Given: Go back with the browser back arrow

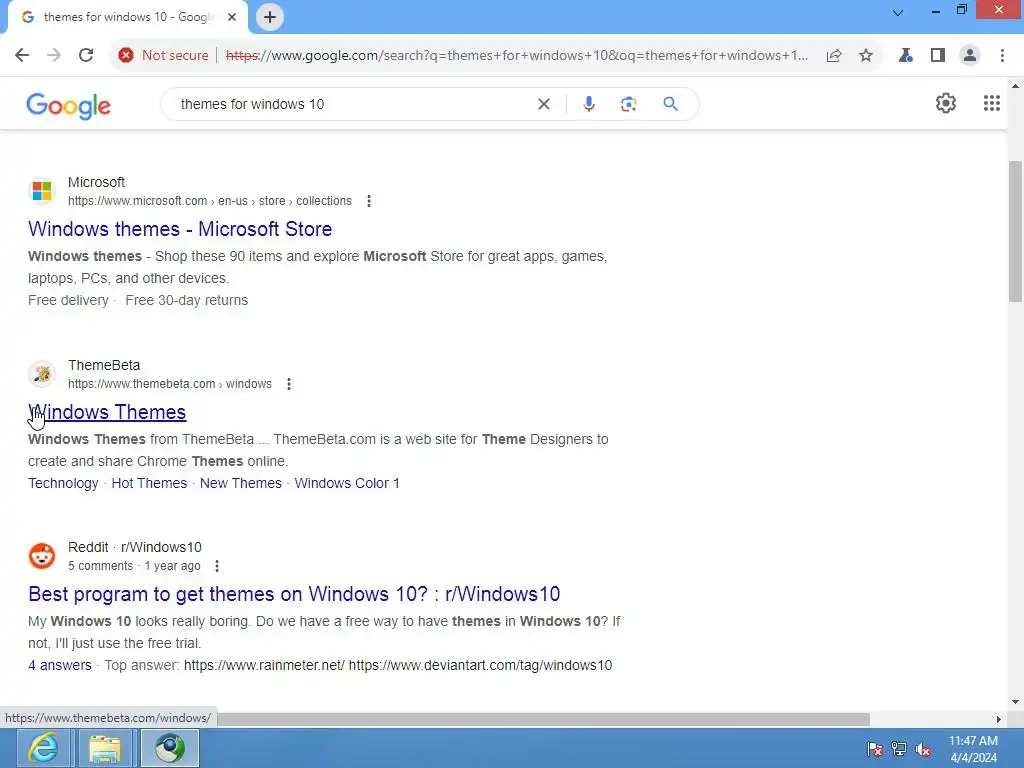Looking at the screenshot, I should pyautogui.click(x=22, y=56).
